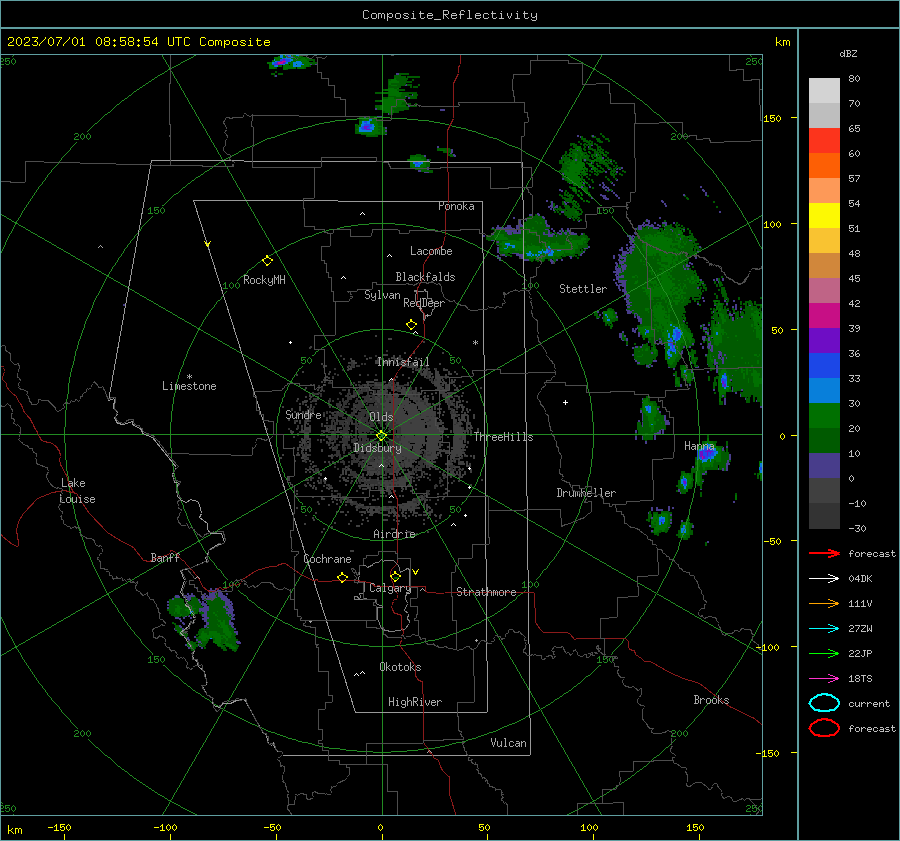Click the yellow diamond marker near Cochrane
Image resolution: width=900 pixels, height=841 pixels.
[342, 578]
